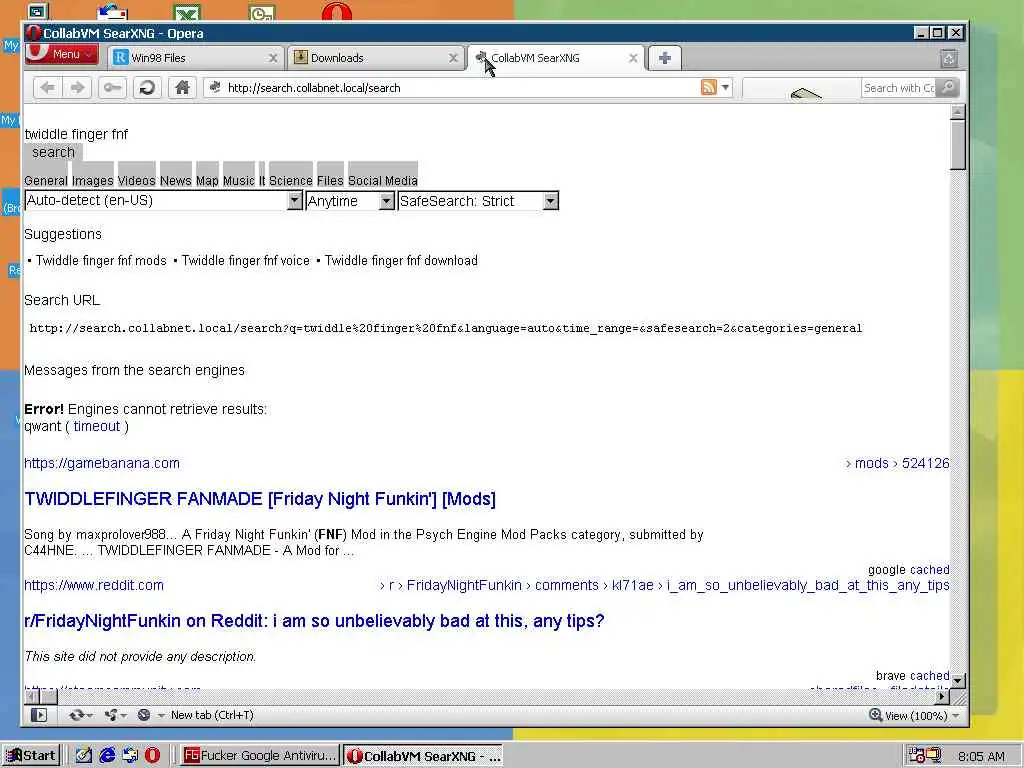Click the toolbar search magnifier button
Viewport: 1024px width, 768px height.
948,88
